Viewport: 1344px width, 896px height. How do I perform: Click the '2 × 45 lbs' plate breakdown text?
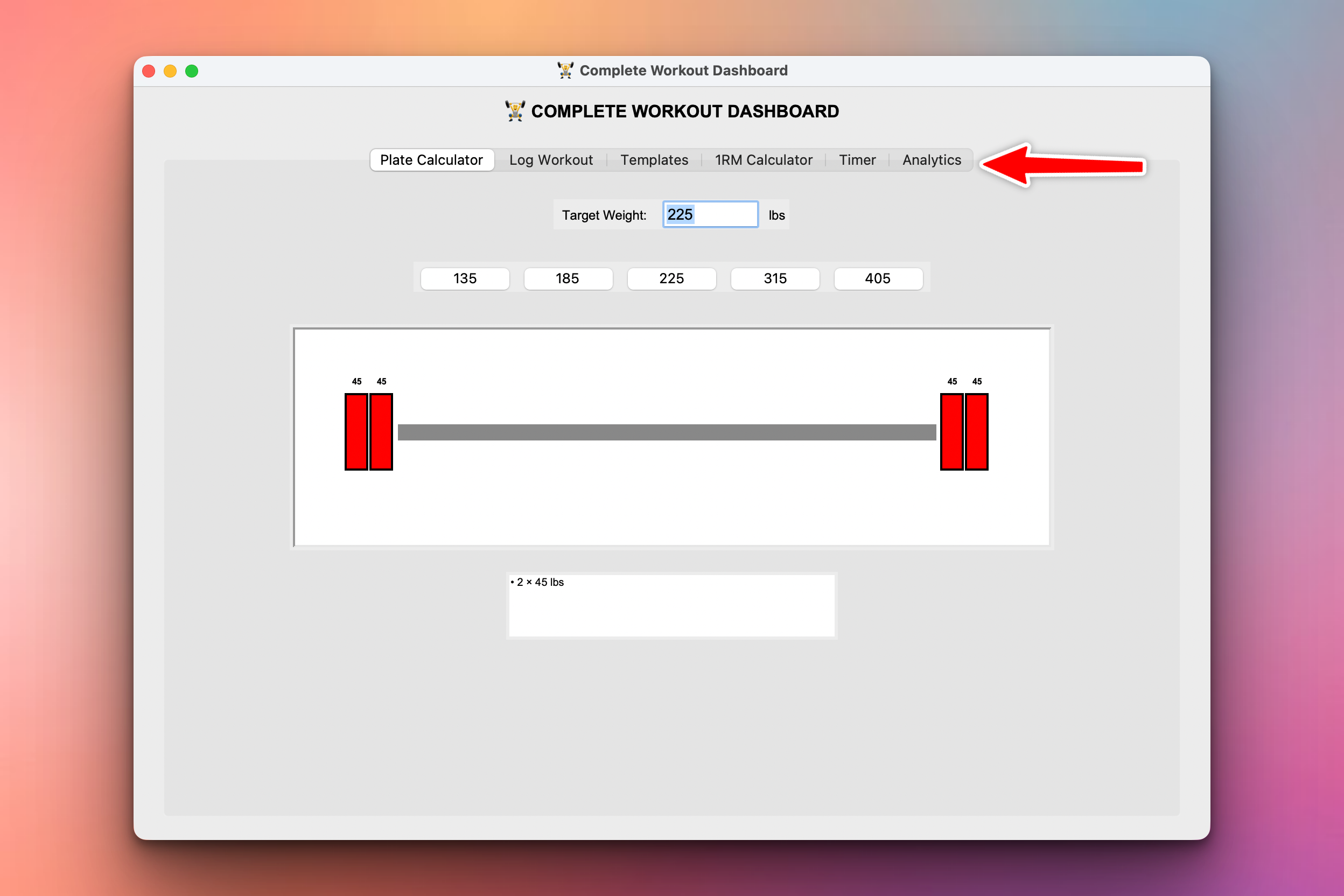pos(538,582)
